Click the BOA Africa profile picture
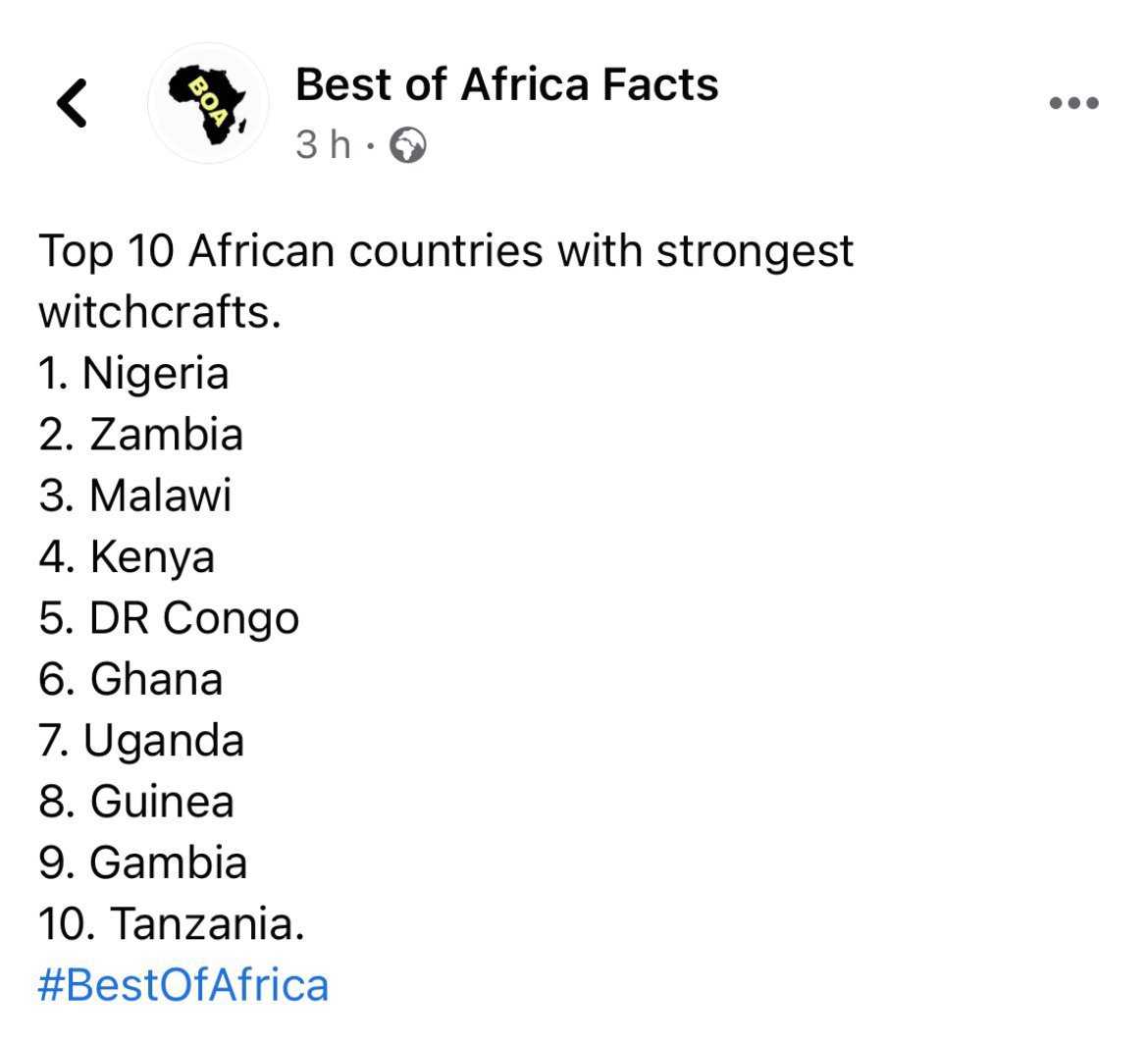The image size is (1148, 1043). 208,103
